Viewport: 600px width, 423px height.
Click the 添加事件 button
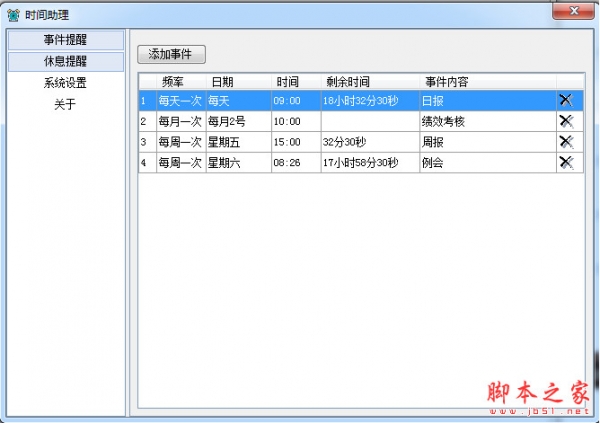(x=171, y=54)
